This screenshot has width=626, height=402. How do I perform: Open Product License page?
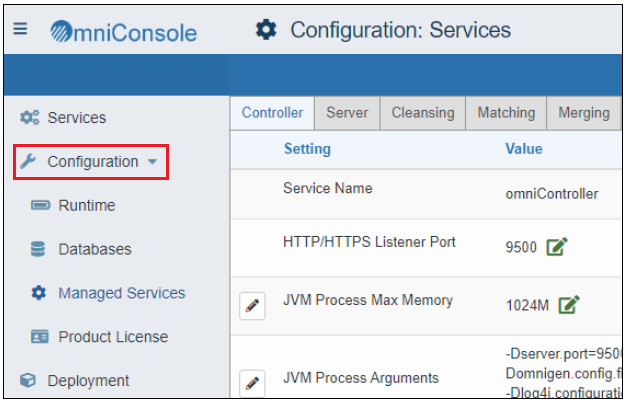click(113, 337)
